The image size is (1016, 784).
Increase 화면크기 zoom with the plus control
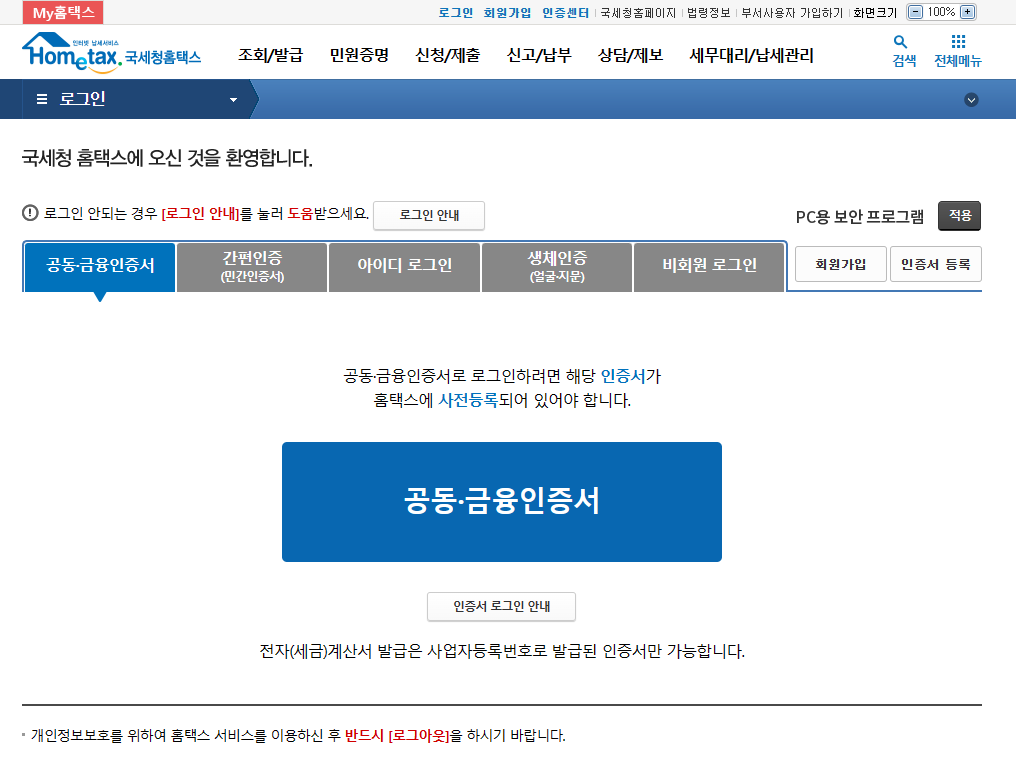coord(965,11)
